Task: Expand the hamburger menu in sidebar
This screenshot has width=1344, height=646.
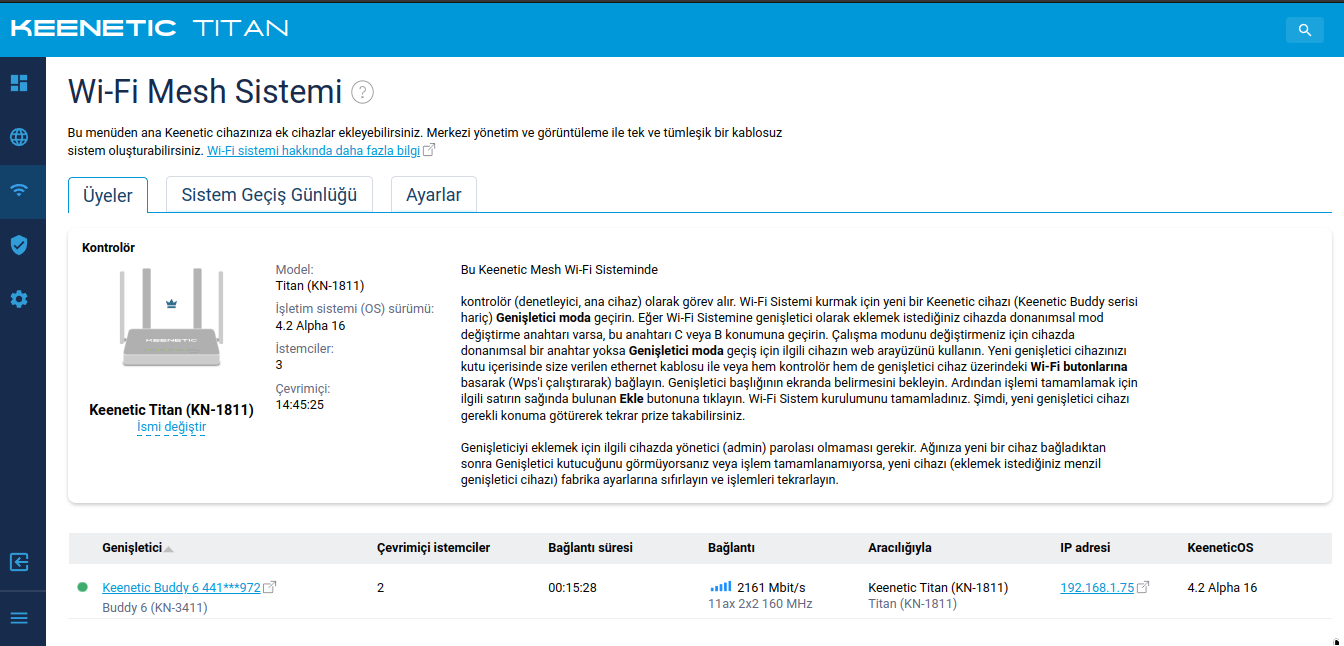Action: pos(19,618)
